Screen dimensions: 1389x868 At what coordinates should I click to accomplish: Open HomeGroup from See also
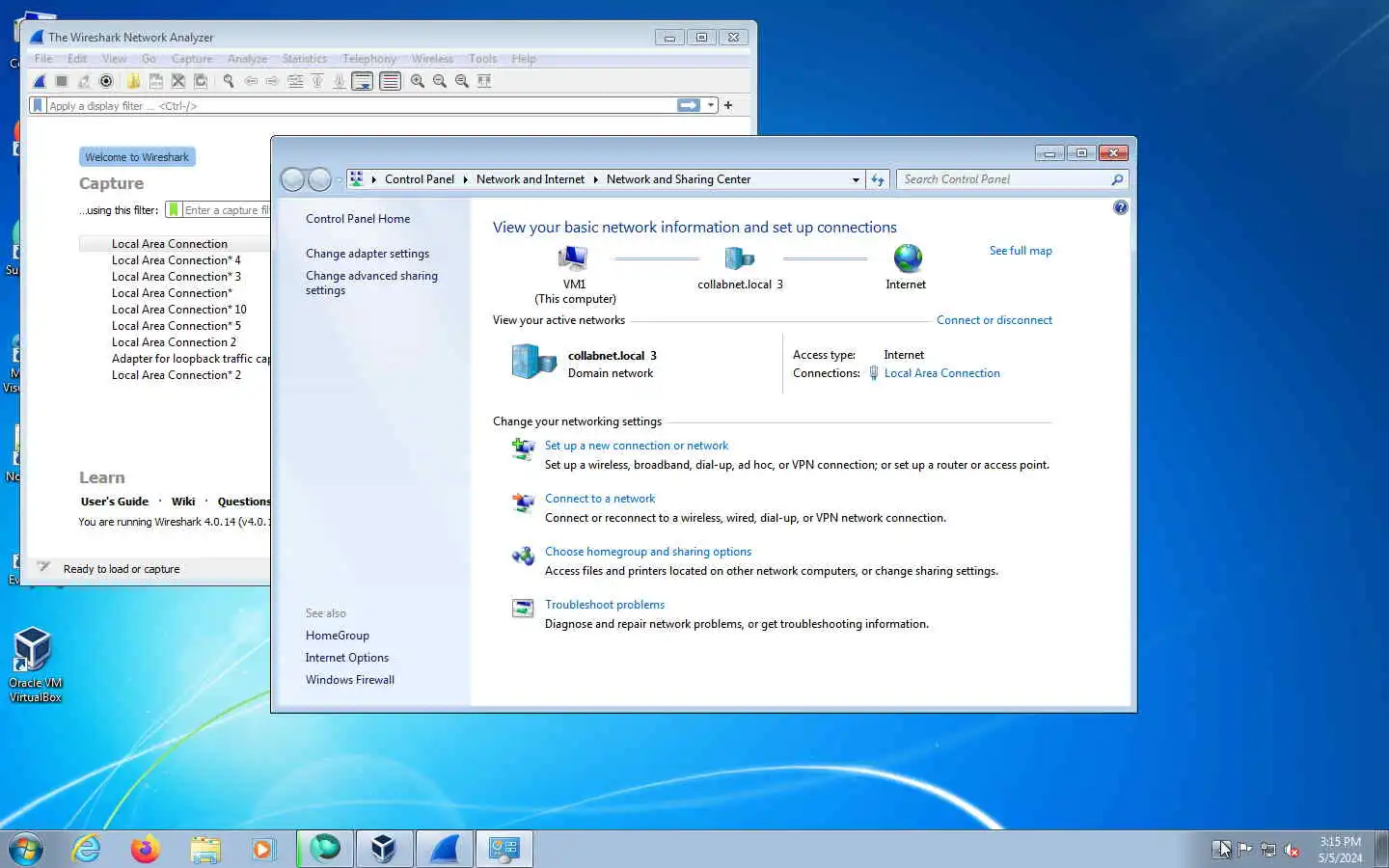tap(338, 636)
